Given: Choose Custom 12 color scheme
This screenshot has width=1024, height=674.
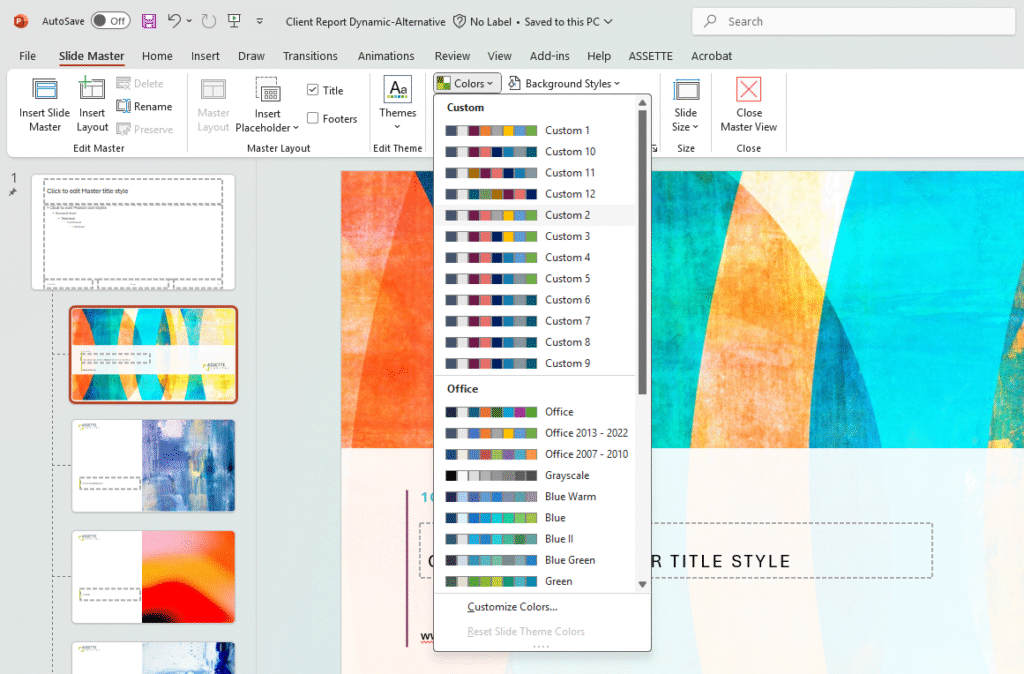Looking at the screenshot, I should pyautogui.click(x=536, y=194).
